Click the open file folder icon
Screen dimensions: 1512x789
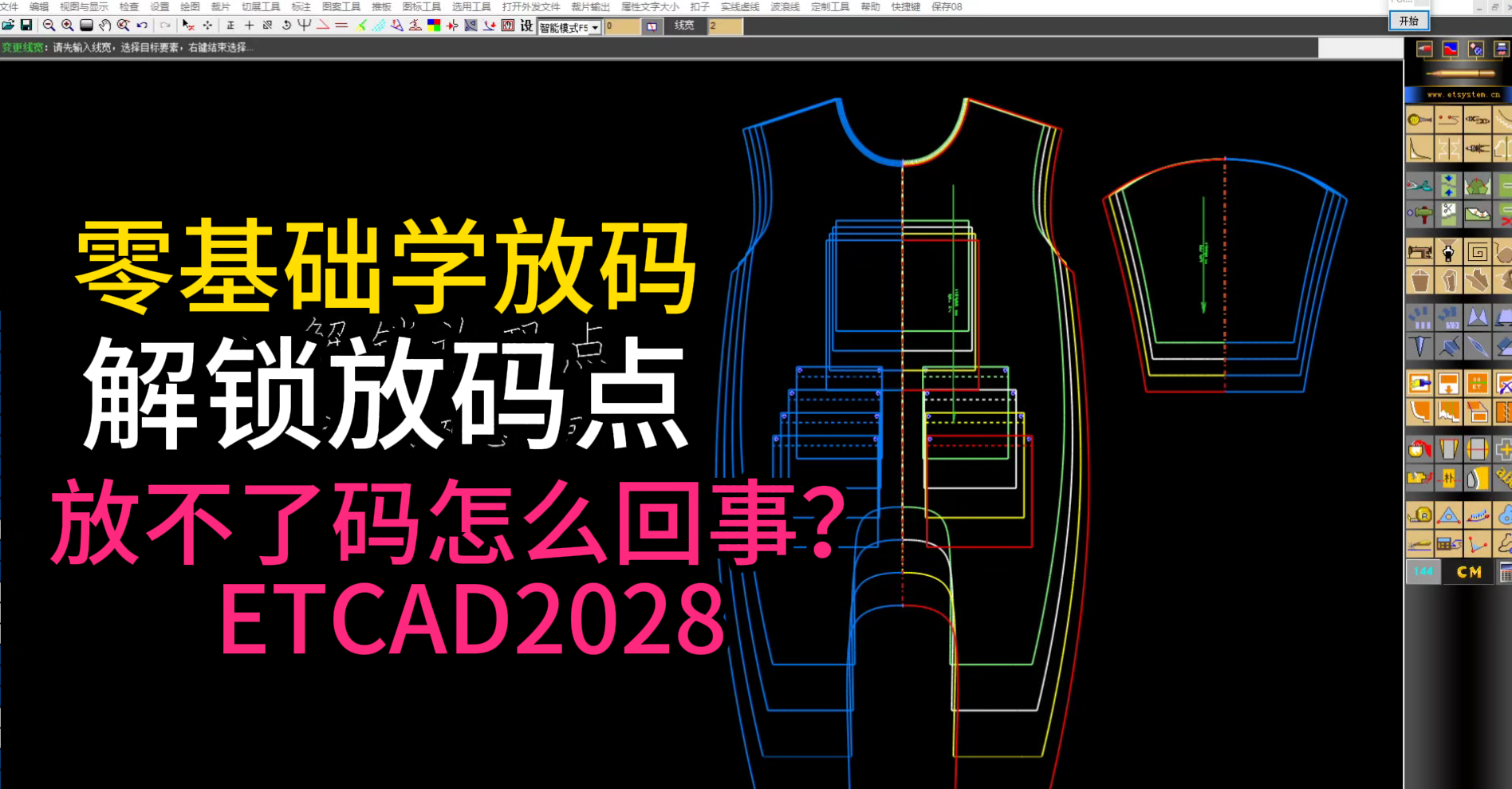pos(8,26)
